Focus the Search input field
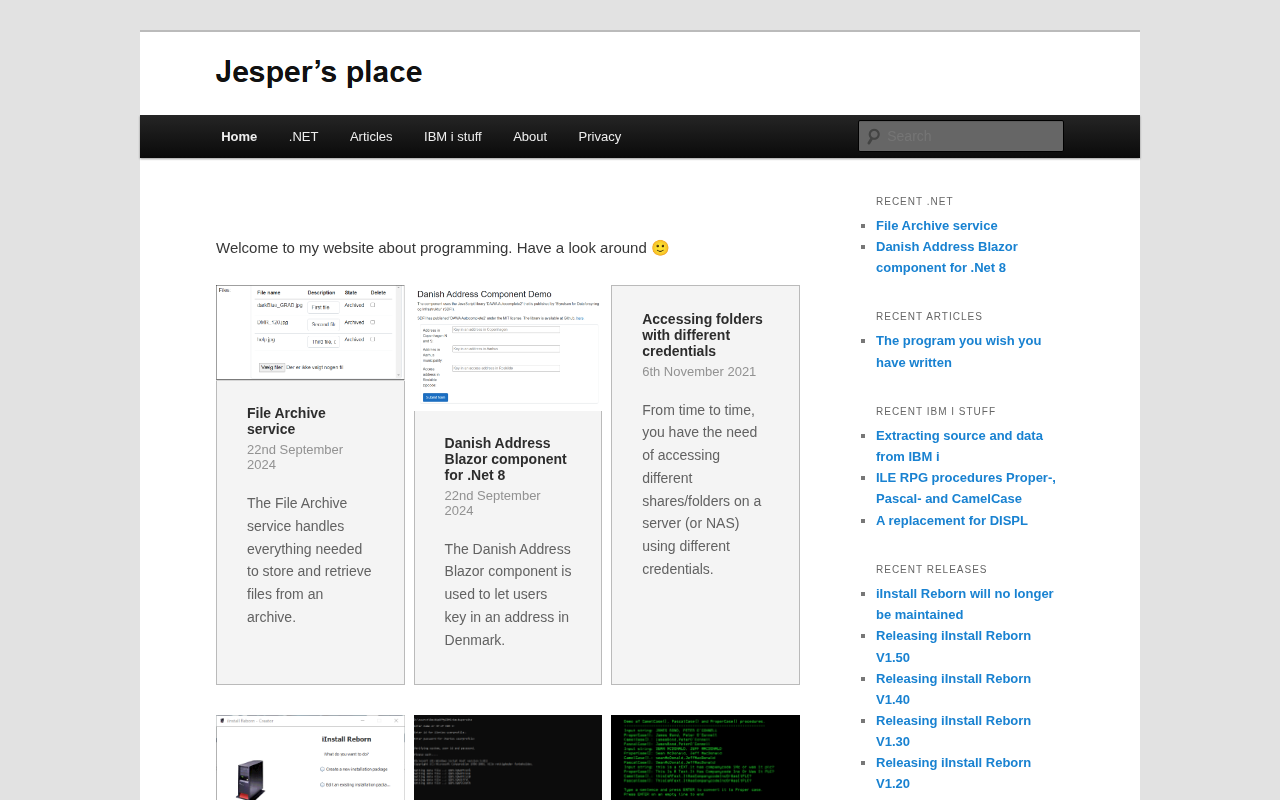 970,136
